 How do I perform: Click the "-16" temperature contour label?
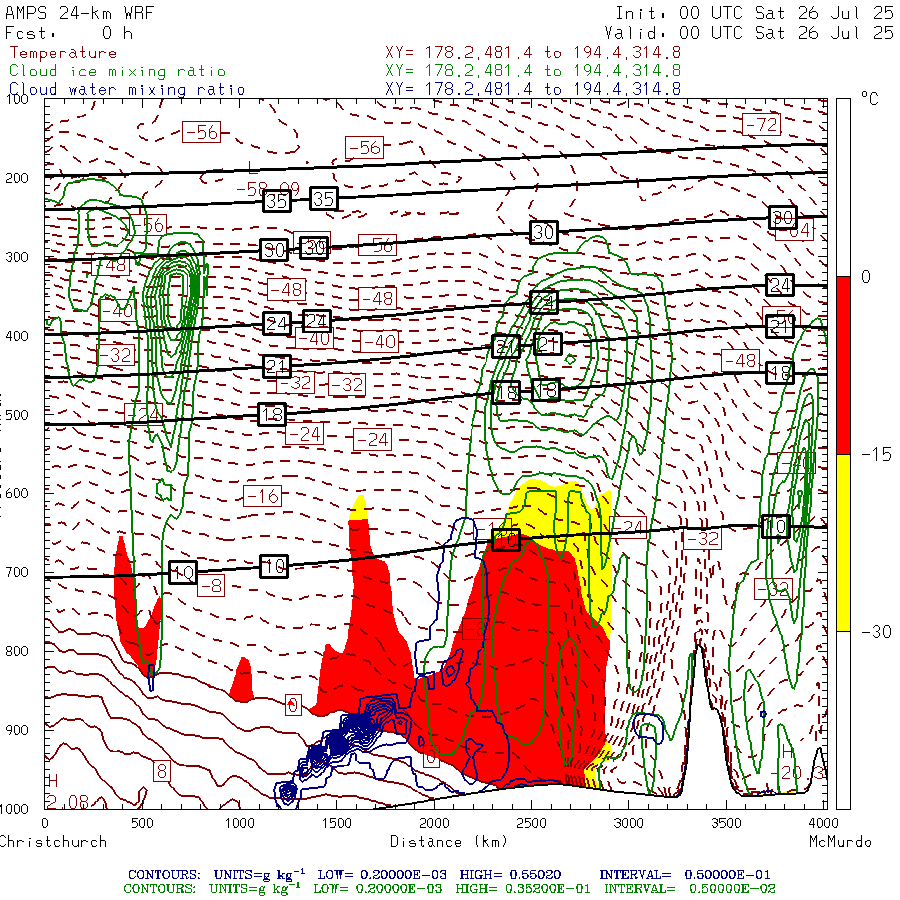[262, 496]
